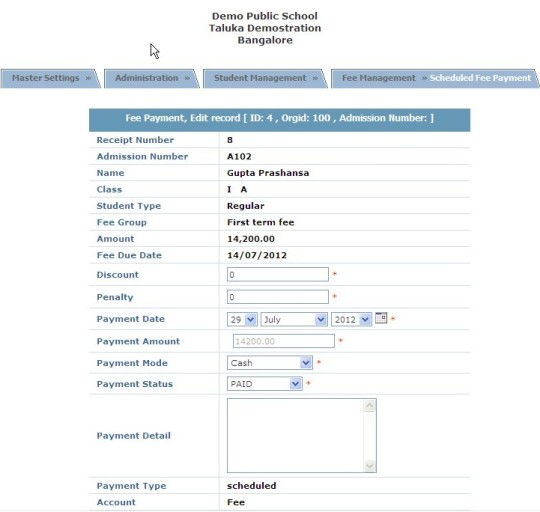The image size is (540, 512).
Task: Open the Master Settings menu tab
Action: tap(51, 78)
